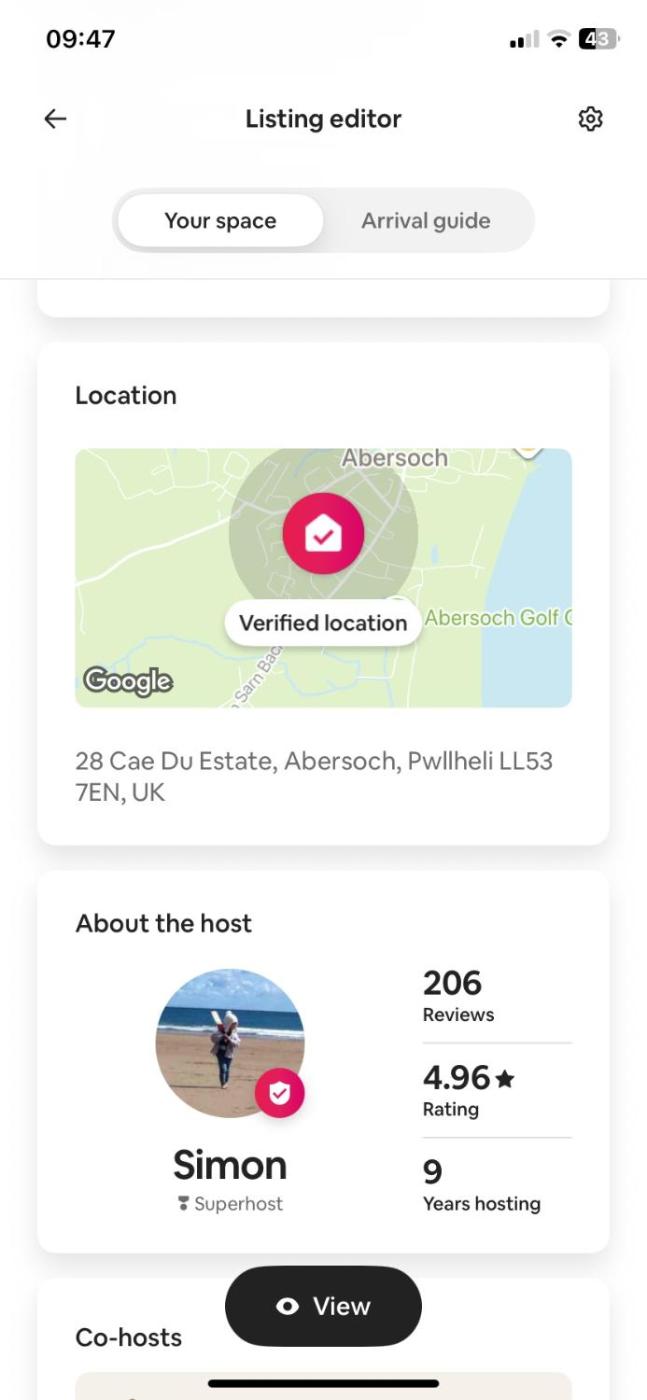This screenshot has width=647, height=1400.
Task: Tap the verified home map pin
Action: (x=323, y=534)
